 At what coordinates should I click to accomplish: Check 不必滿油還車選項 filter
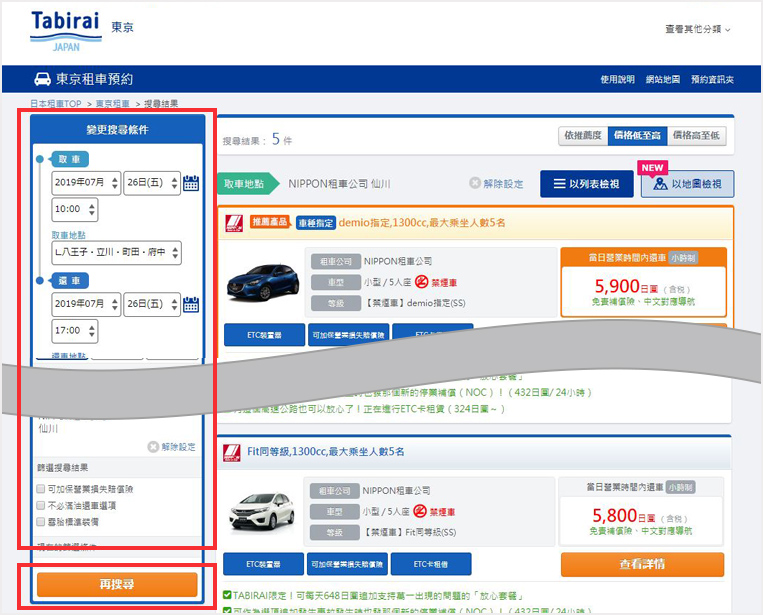tap(41, 505)
